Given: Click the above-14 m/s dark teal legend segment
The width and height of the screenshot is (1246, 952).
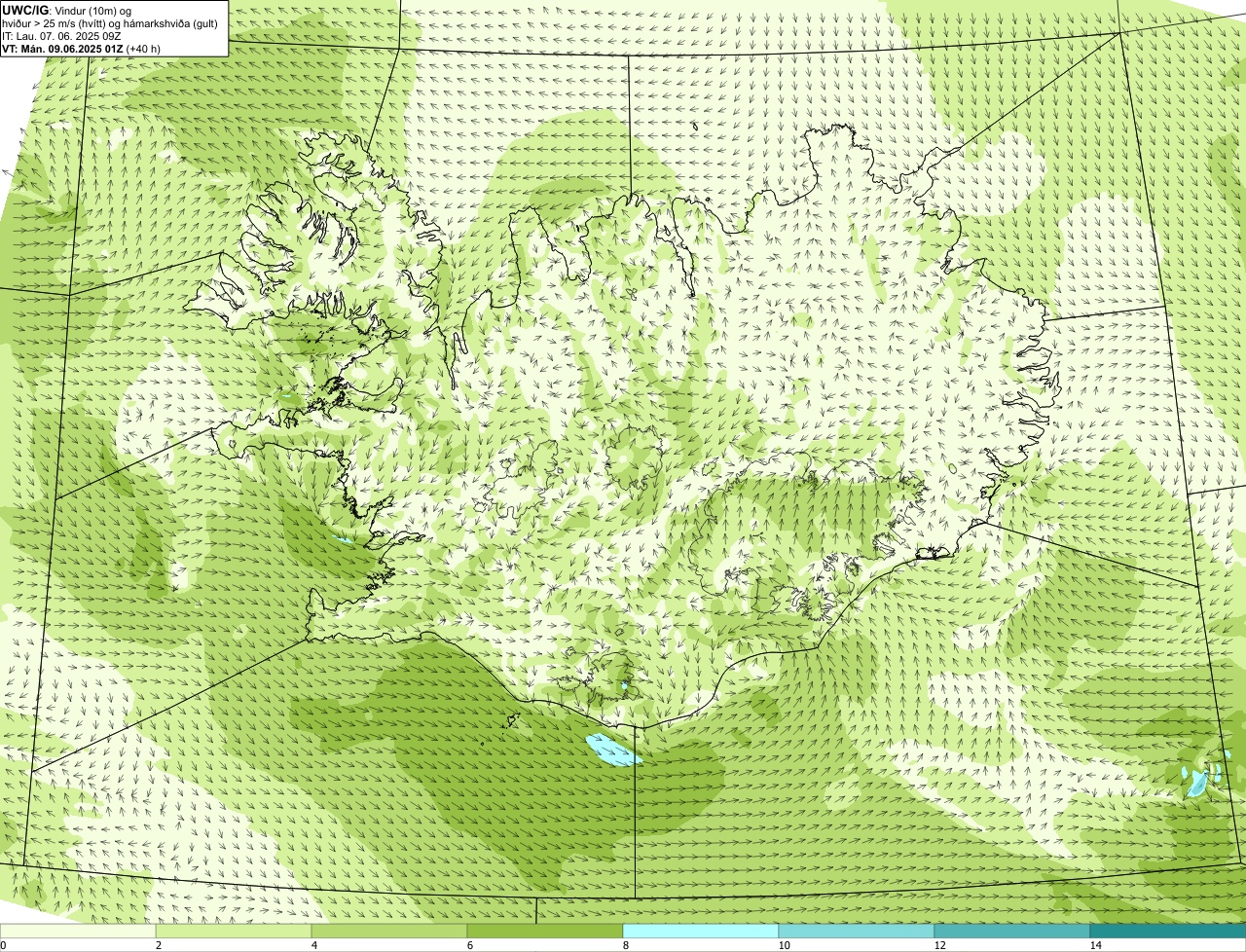Looking at the screenshot, I should [1168, 931].
